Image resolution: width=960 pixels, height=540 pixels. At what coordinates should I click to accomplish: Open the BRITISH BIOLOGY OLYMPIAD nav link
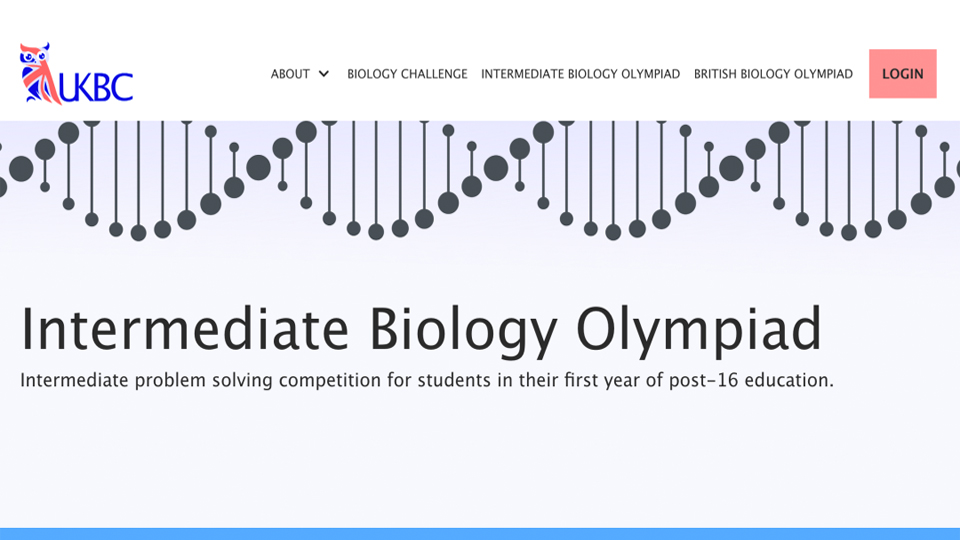773,74
